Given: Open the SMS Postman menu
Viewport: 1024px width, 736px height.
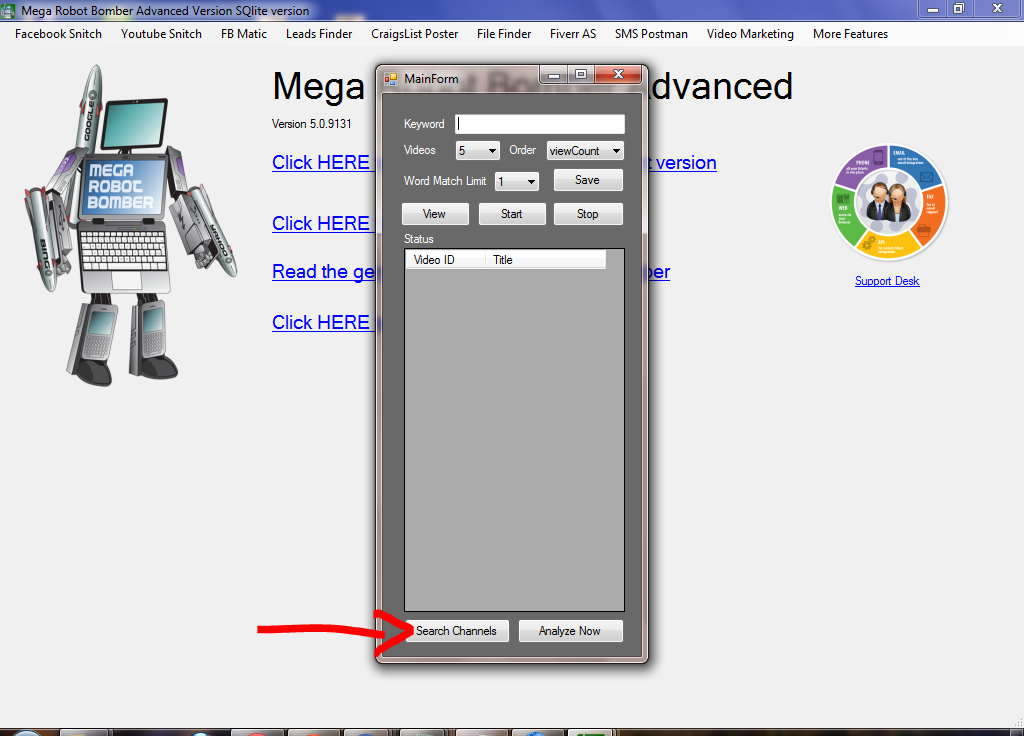Looking at the screenshot, I should point(651,34).
